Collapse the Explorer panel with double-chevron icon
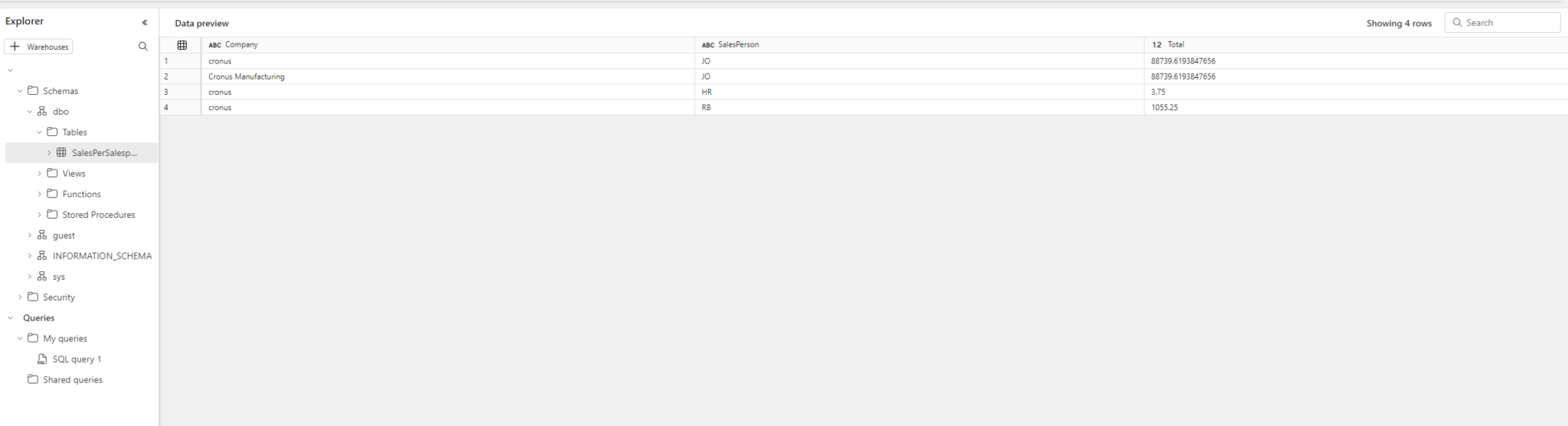Image resolution: width=1568 pixels, height=426 pixels. [x=144, y=22]
